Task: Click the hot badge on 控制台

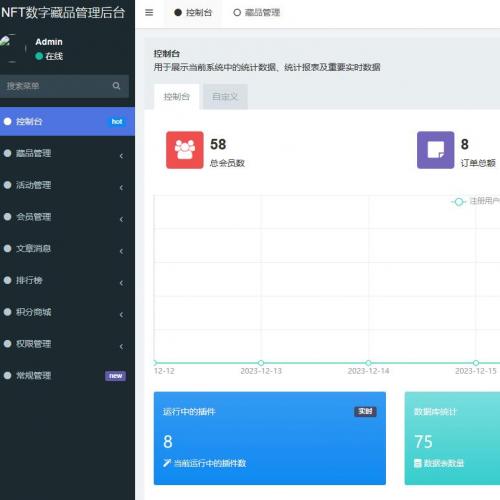Action: coord(117,122)
